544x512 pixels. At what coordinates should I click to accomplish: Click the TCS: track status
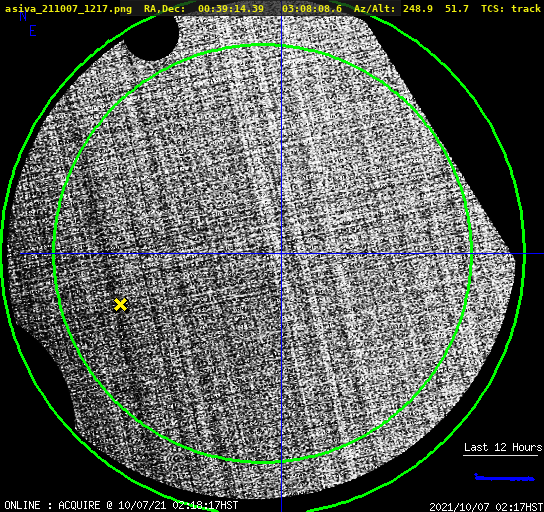click(x=511, y=9)
